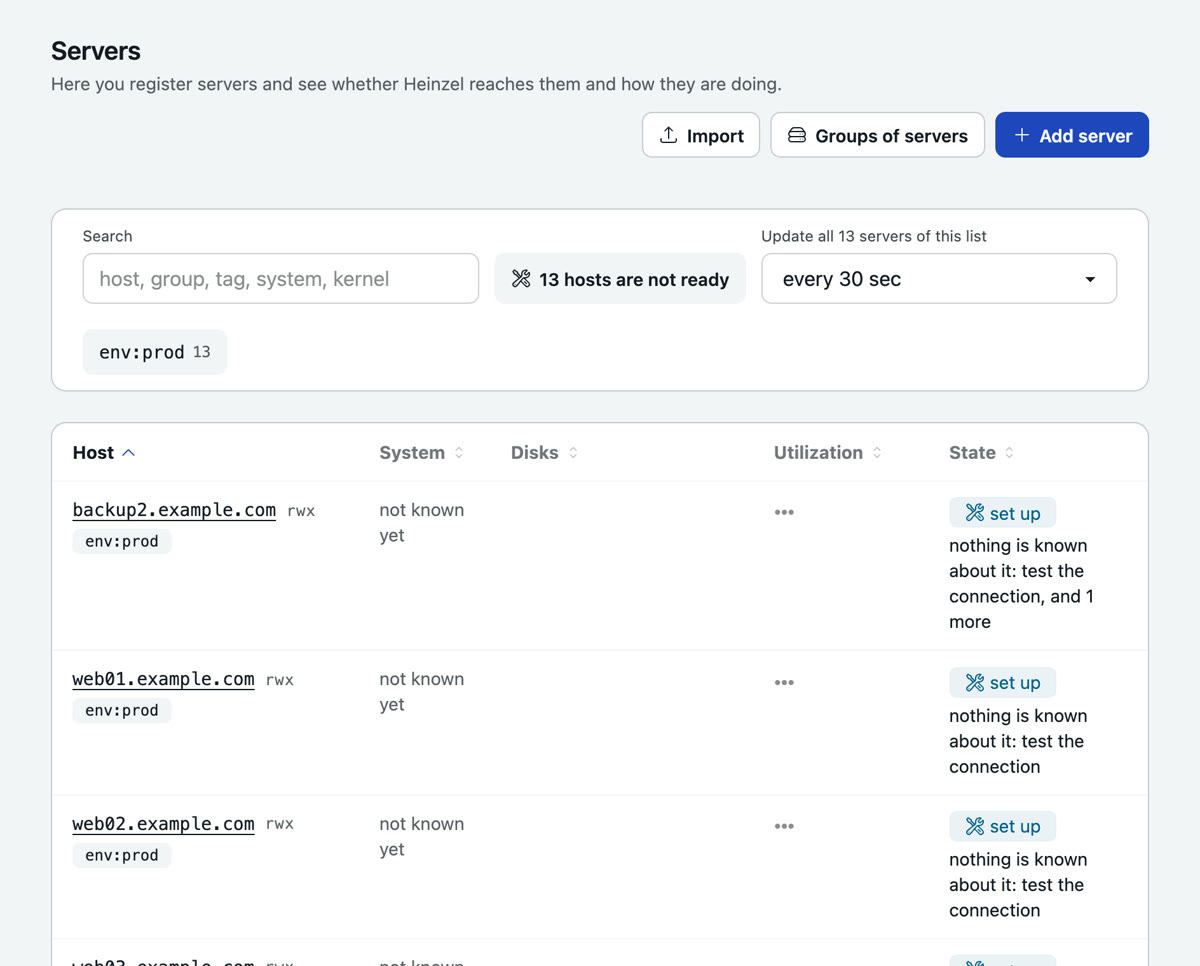Click the plus icon in Add server
Screen dimensions: 1200x966
tap(1021, 135)
